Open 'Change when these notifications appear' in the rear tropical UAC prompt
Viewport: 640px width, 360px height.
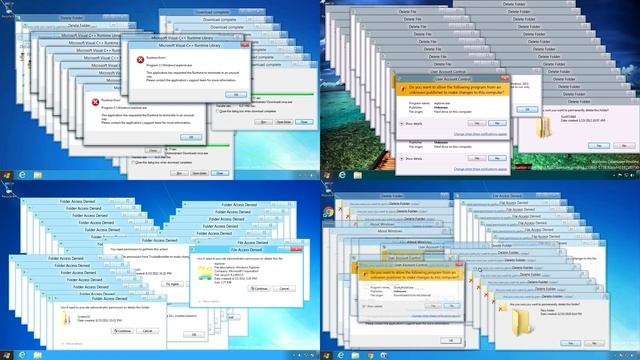pos(480,169)
